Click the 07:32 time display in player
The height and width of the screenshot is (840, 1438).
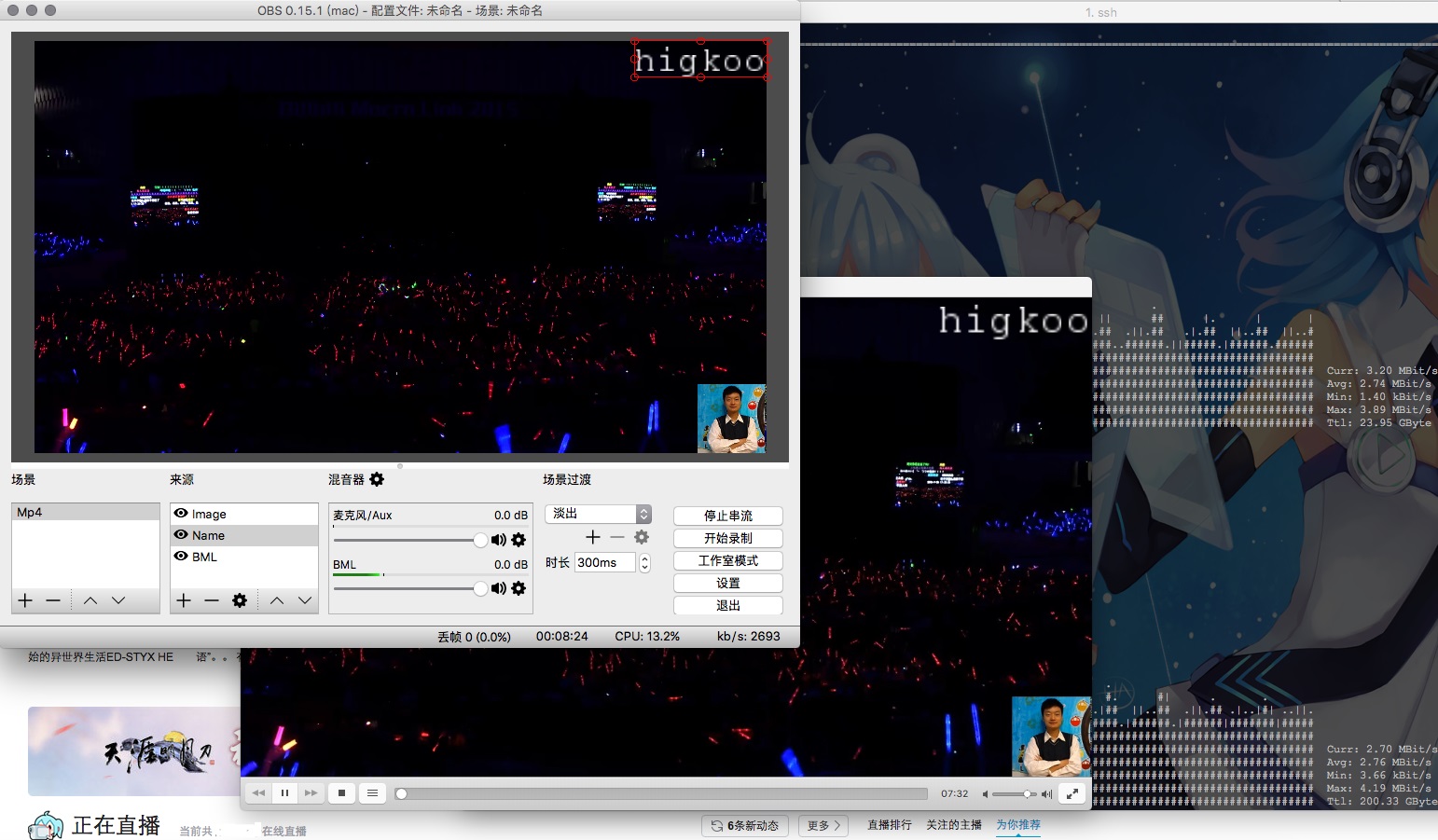point(954,794)
